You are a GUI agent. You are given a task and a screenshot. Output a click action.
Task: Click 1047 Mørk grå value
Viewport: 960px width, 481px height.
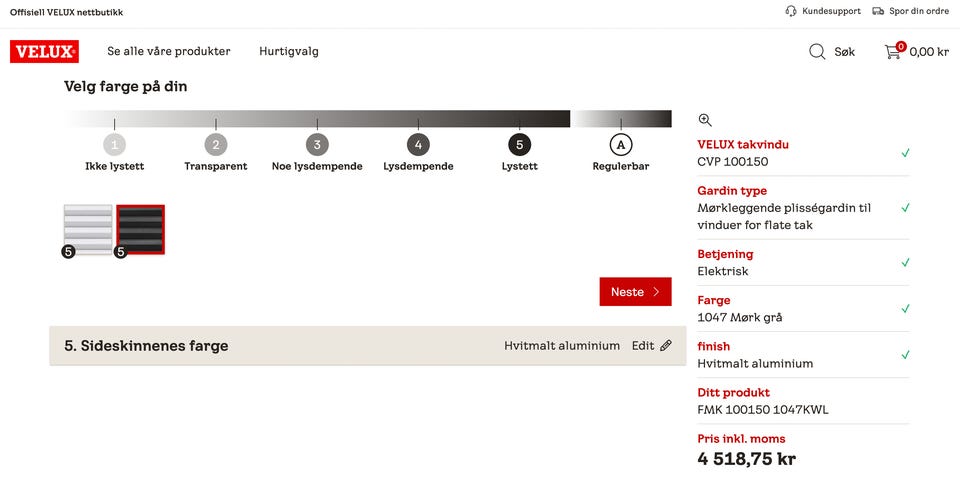point(740,318)
